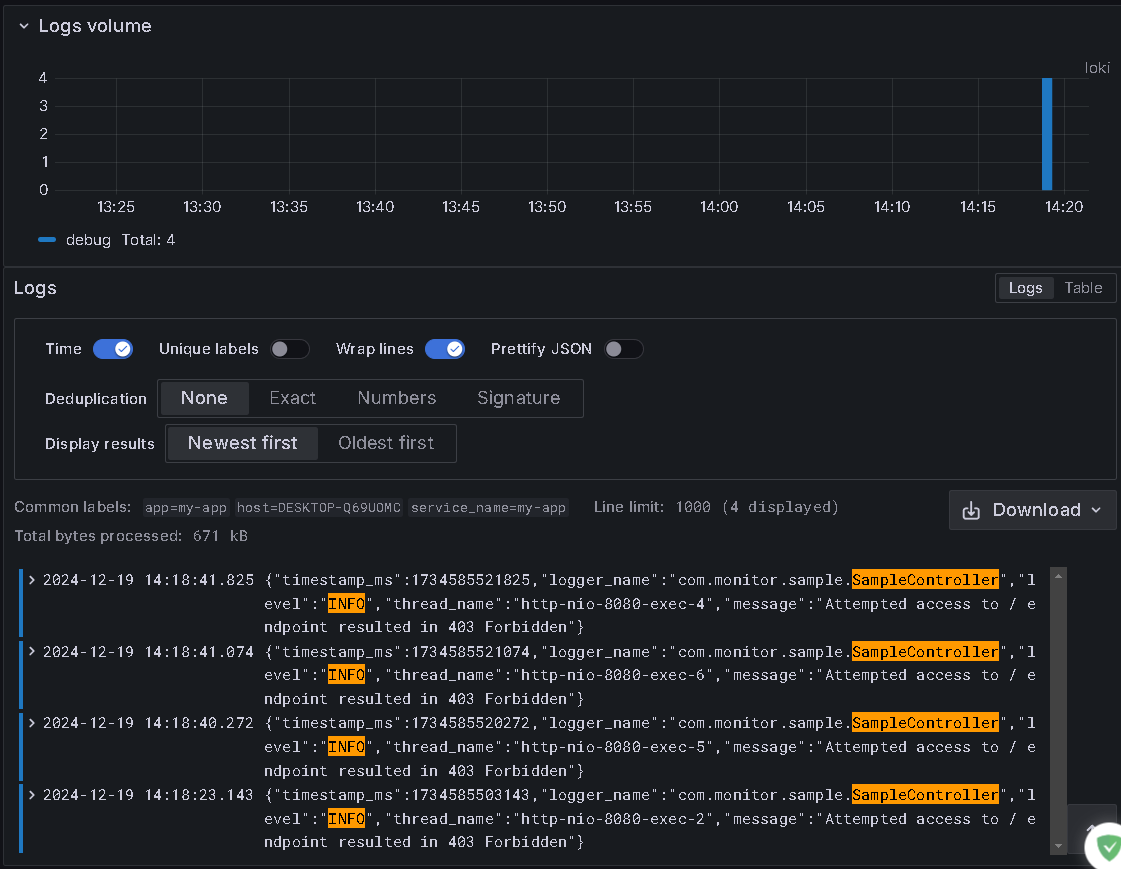Expand the log row at 14:18:23.143
Screen dimensions: 1121x869
31,795
